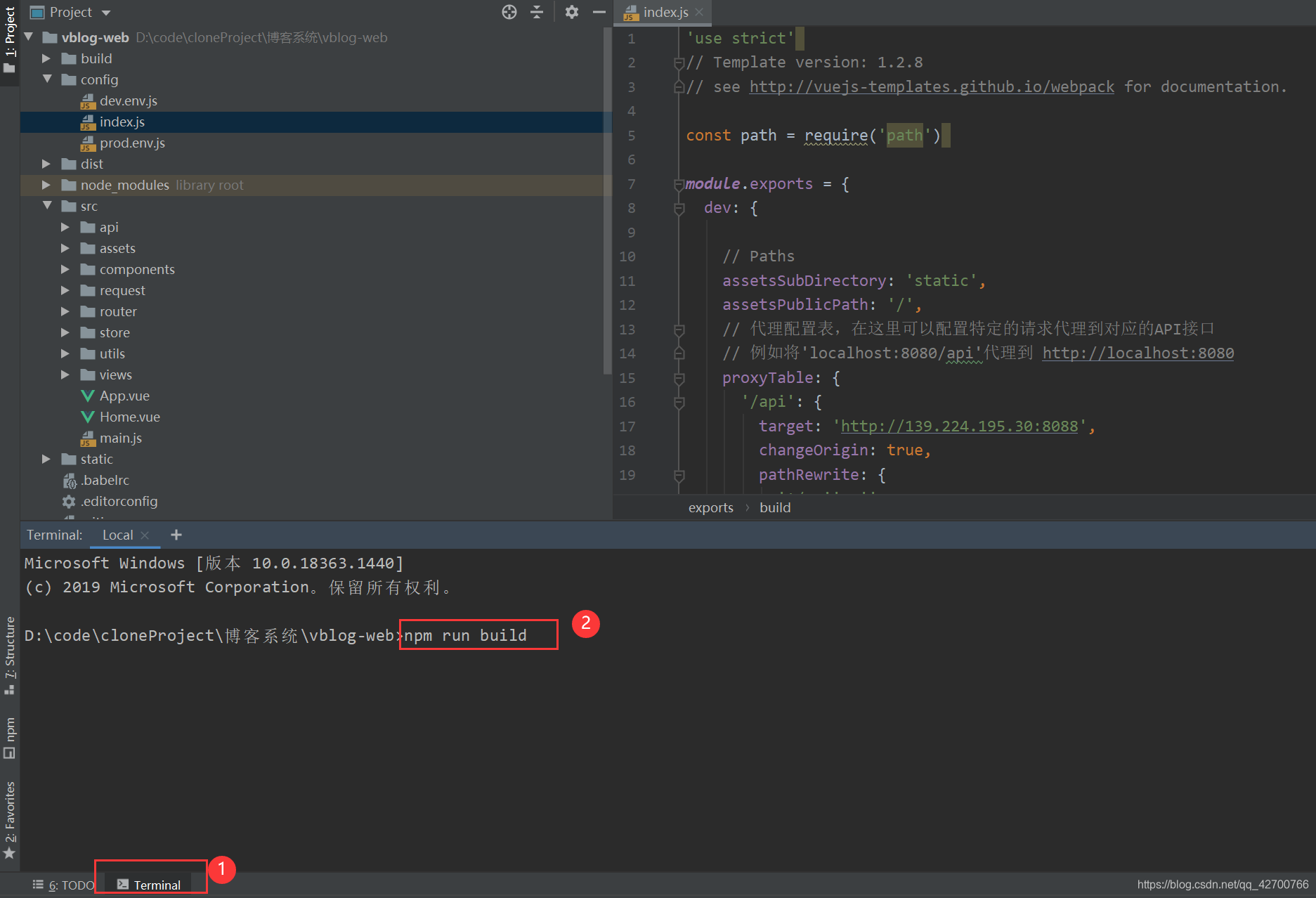Select the .babelrc file
The height and width of the screenshot is (898, 1316).
(x=105, y=480)
